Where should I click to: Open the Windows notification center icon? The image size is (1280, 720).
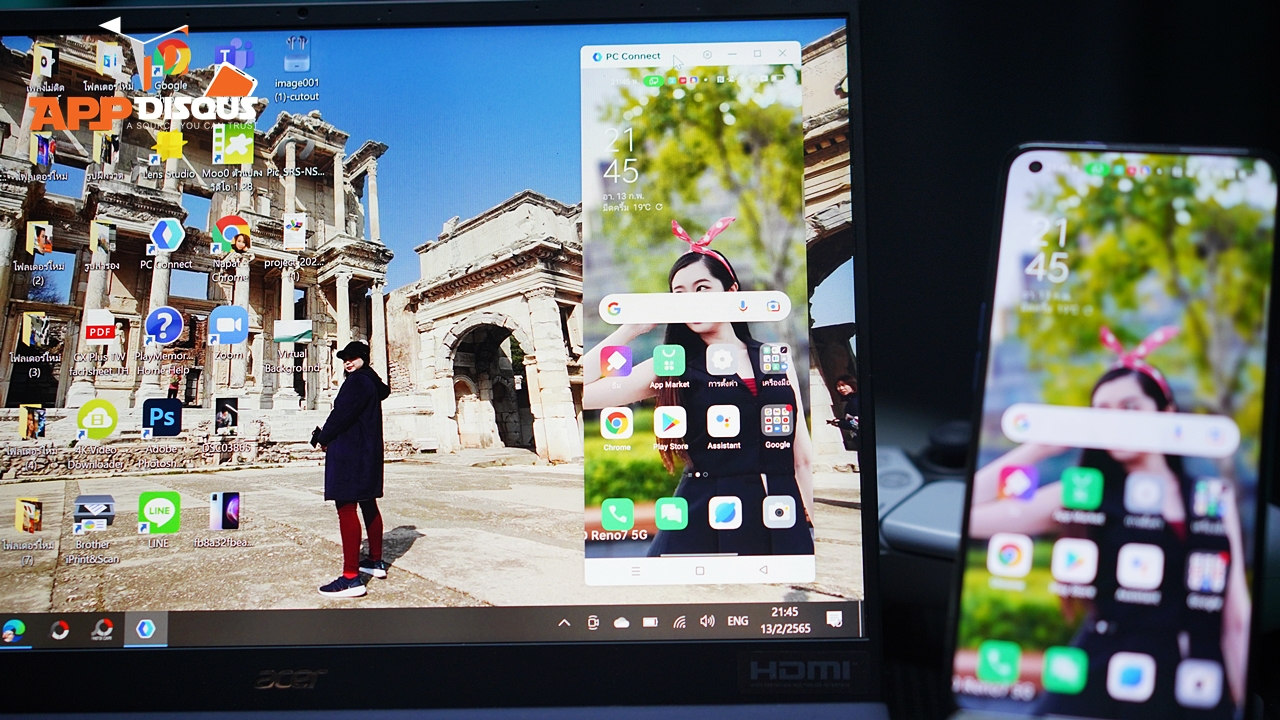click(834, 620)
